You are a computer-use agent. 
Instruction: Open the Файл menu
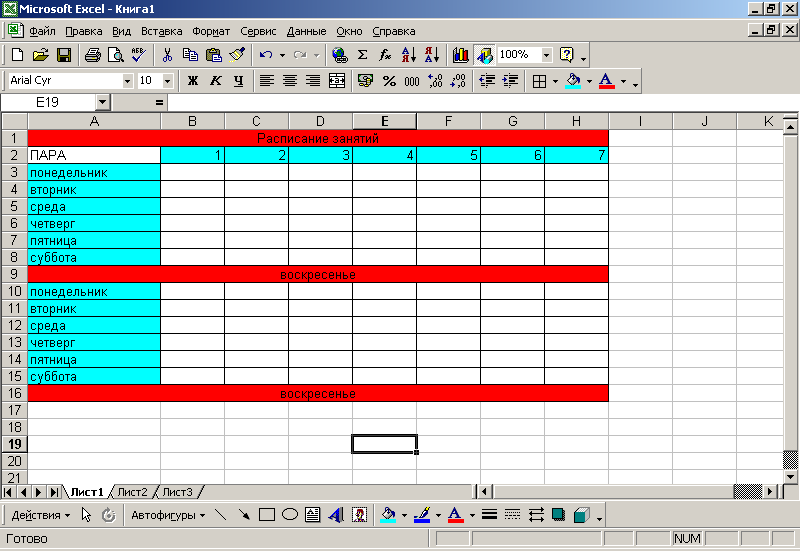coord(42,31)
